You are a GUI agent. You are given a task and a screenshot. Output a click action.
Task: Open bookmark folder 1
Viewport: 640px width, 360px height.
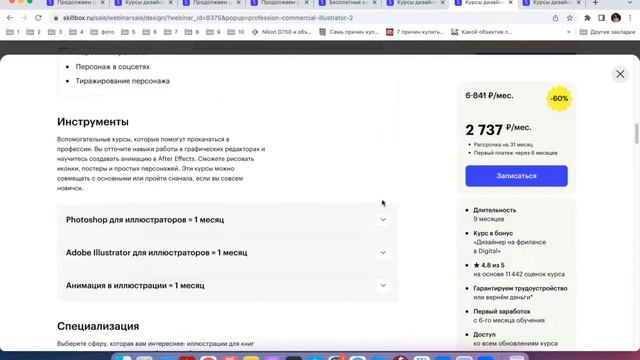tap(13, 32)
